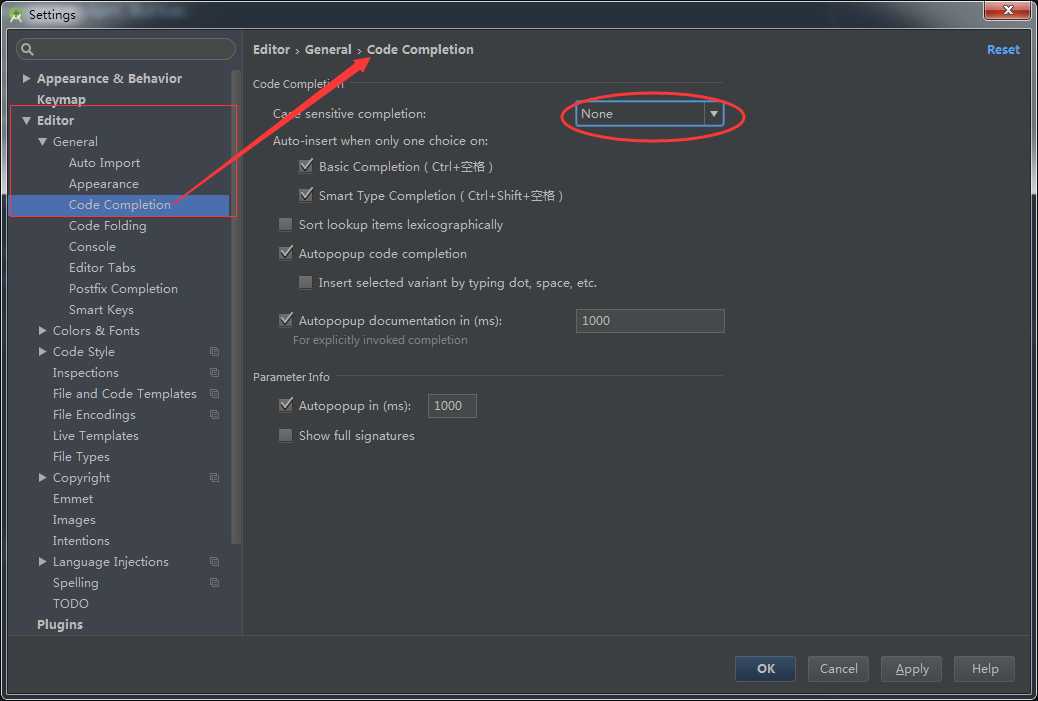Enable Sort lookup items lexicographically
1038x701 pixels.
point(285,224)
